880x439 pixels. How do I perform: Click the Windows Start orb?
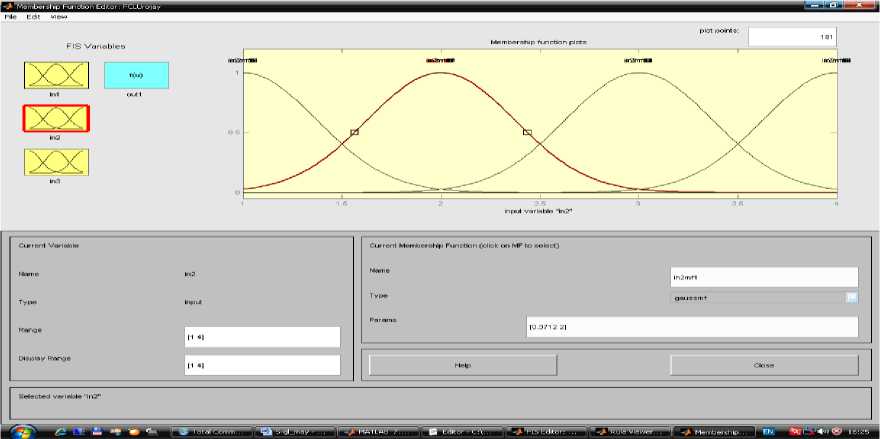[x=20, y=431]
